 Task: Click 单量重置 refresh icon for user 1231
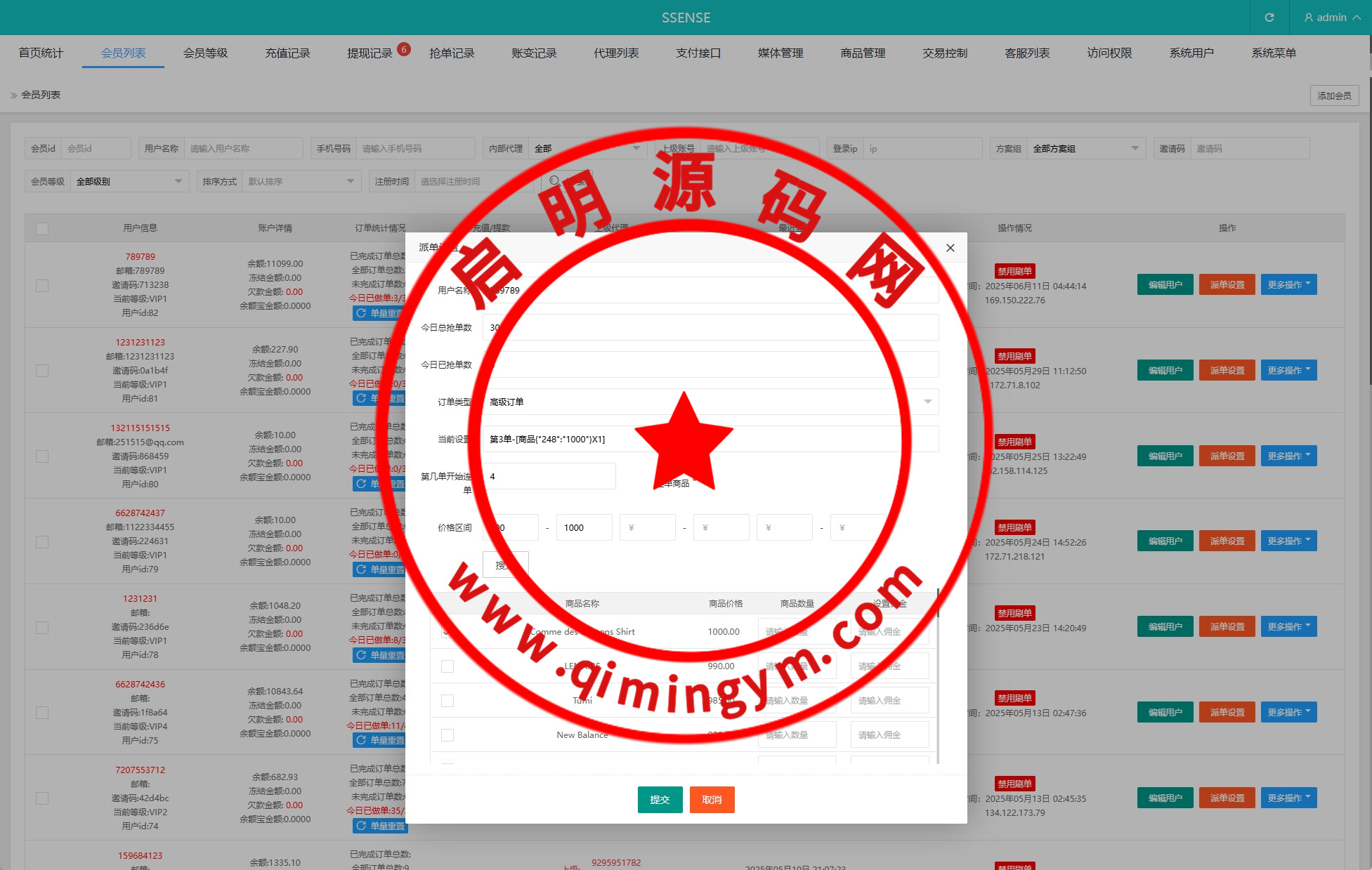[x=361, y=655]
